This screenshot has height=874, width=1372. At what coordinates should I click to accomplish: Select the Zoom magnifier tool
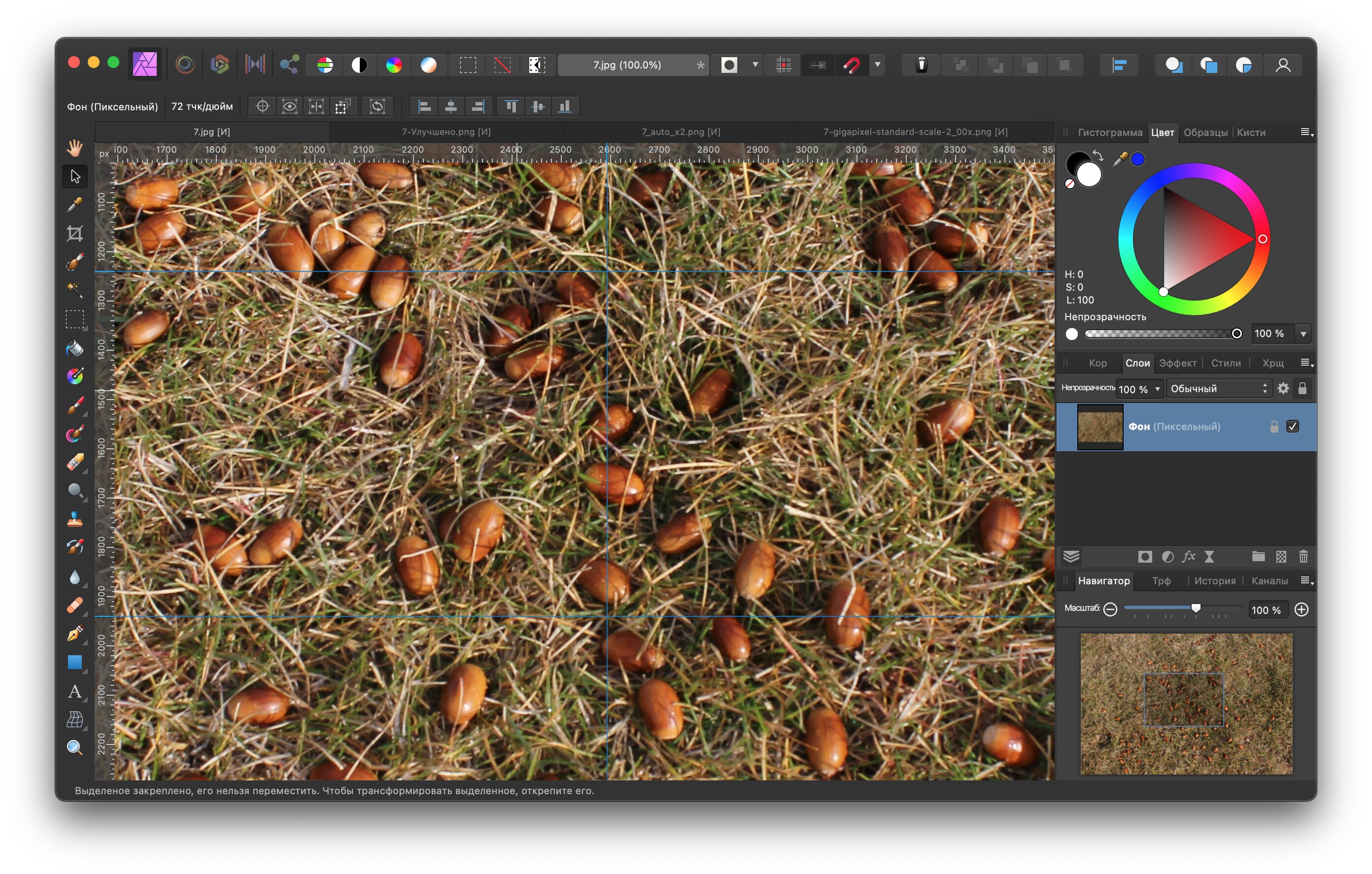pyautogui.click(x=74, y=748)
